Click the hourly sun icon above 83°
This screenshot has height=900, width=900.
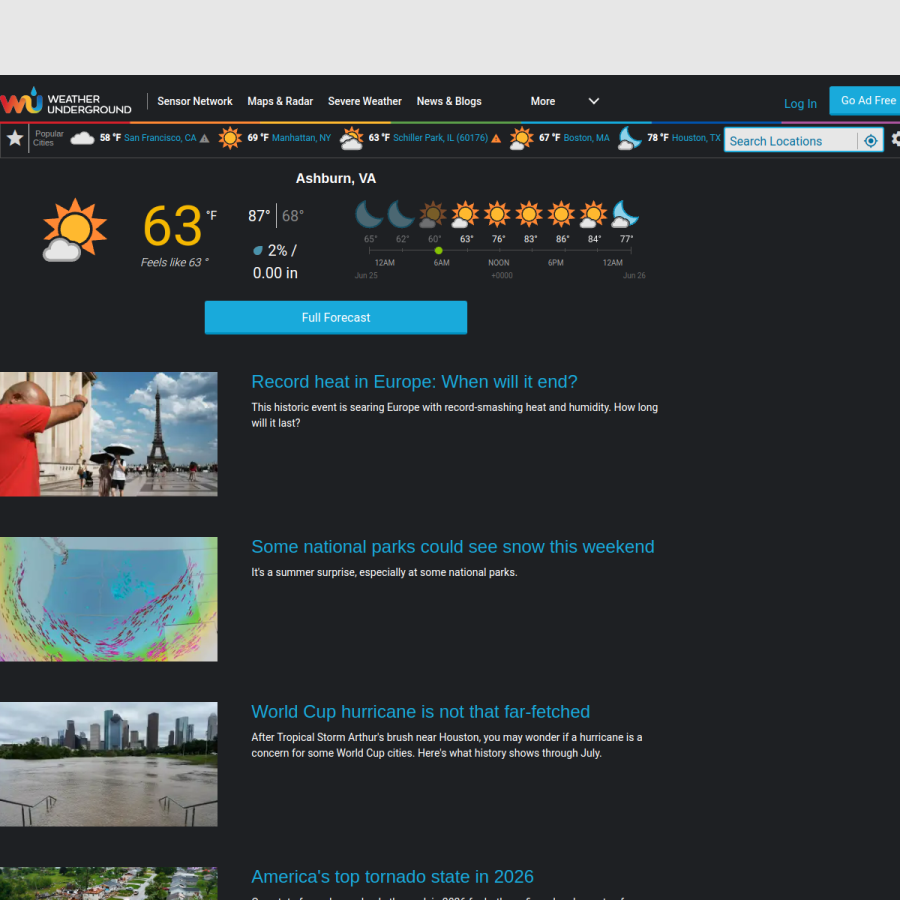(x=529, y=214)
